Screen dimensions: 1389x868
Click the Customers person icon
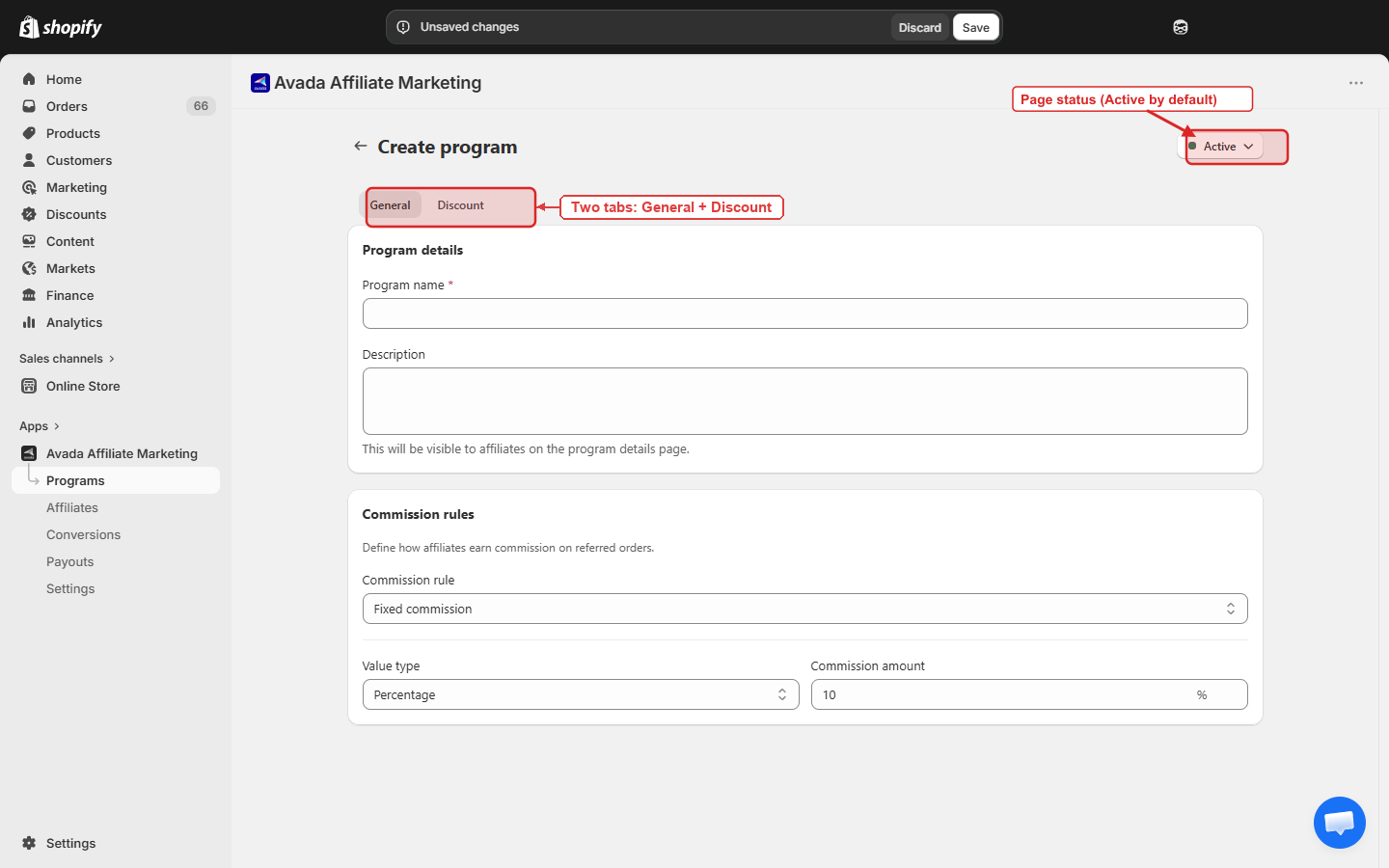(x=29, y=160)
